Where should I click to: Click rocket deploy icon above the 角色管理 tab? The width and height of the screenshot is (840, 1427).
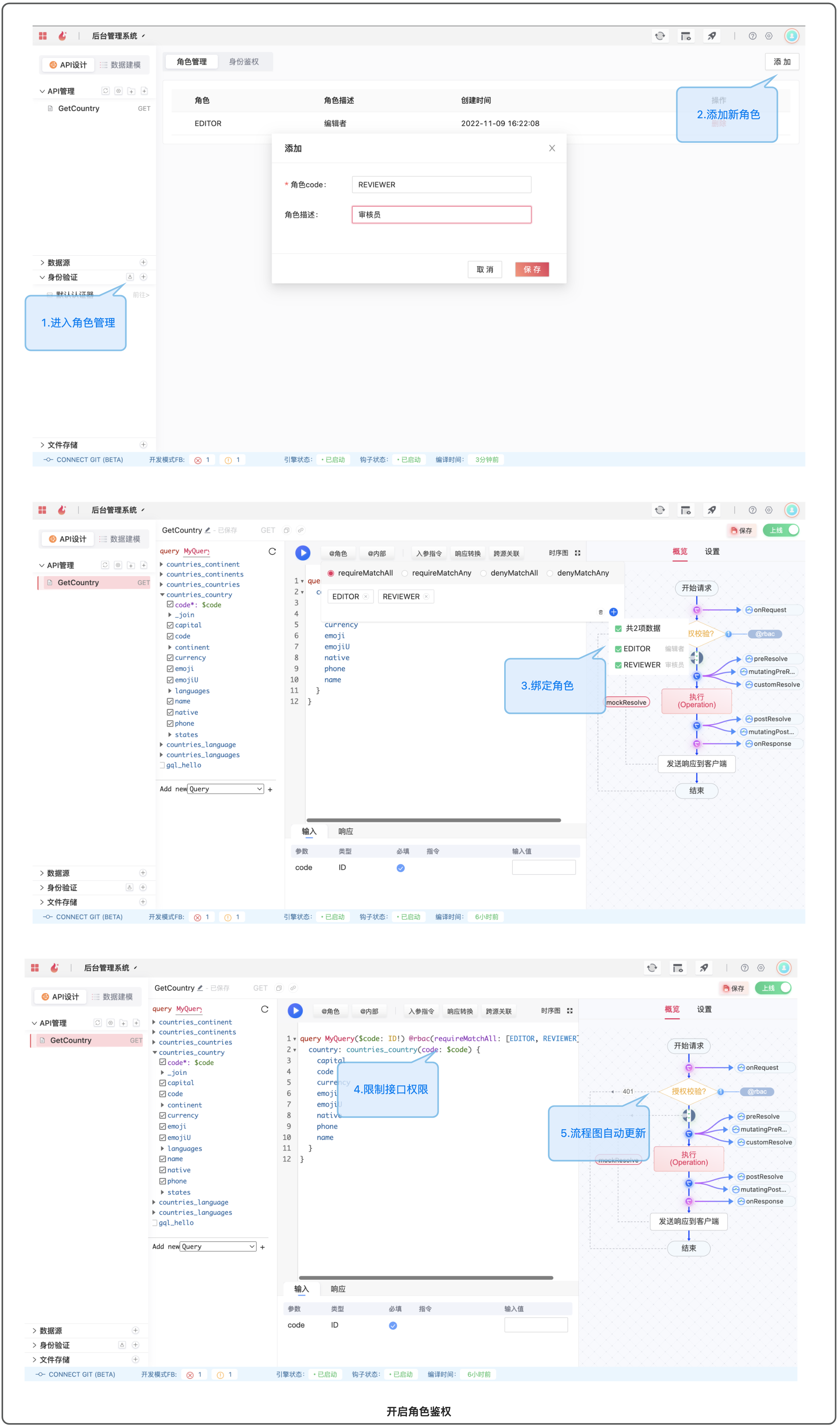711,36
